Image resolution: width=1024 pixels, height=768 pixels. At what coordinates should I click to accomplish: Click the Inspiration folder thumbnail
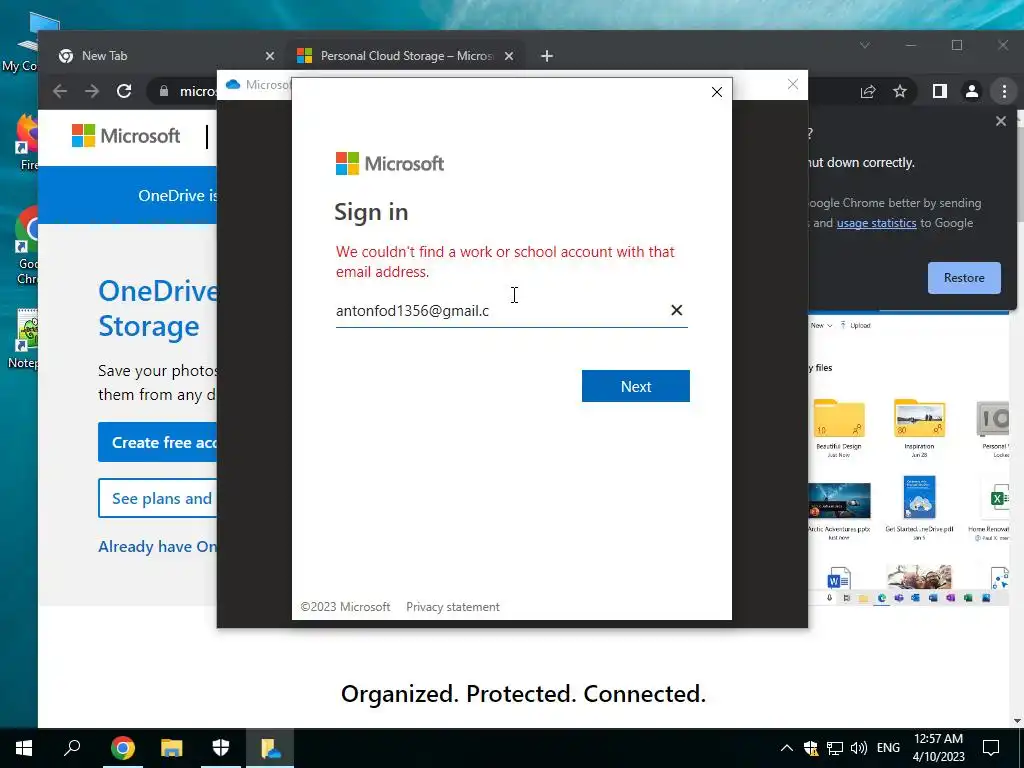point(919,418)
